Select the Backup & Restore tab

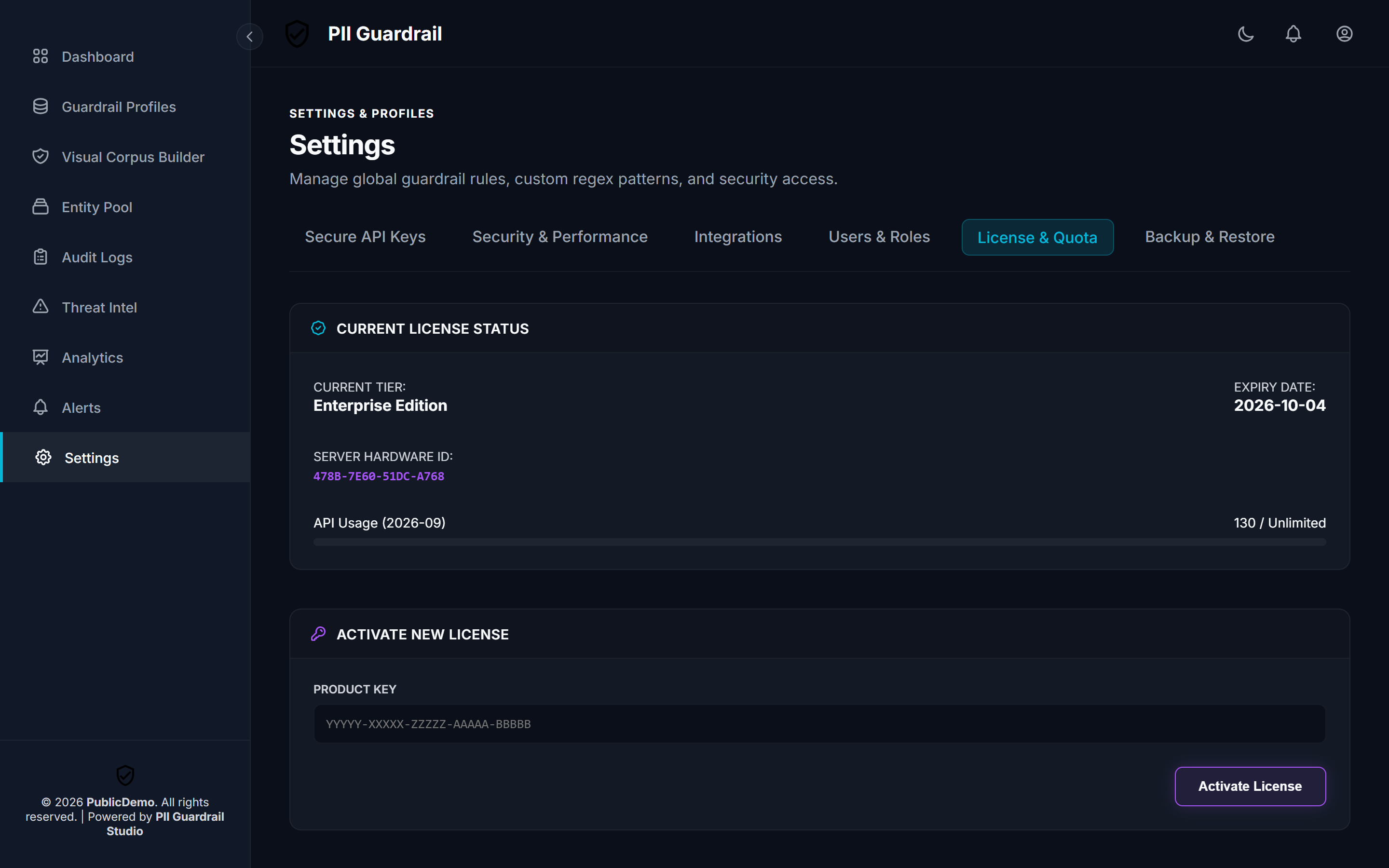(x=1210, y=236)
